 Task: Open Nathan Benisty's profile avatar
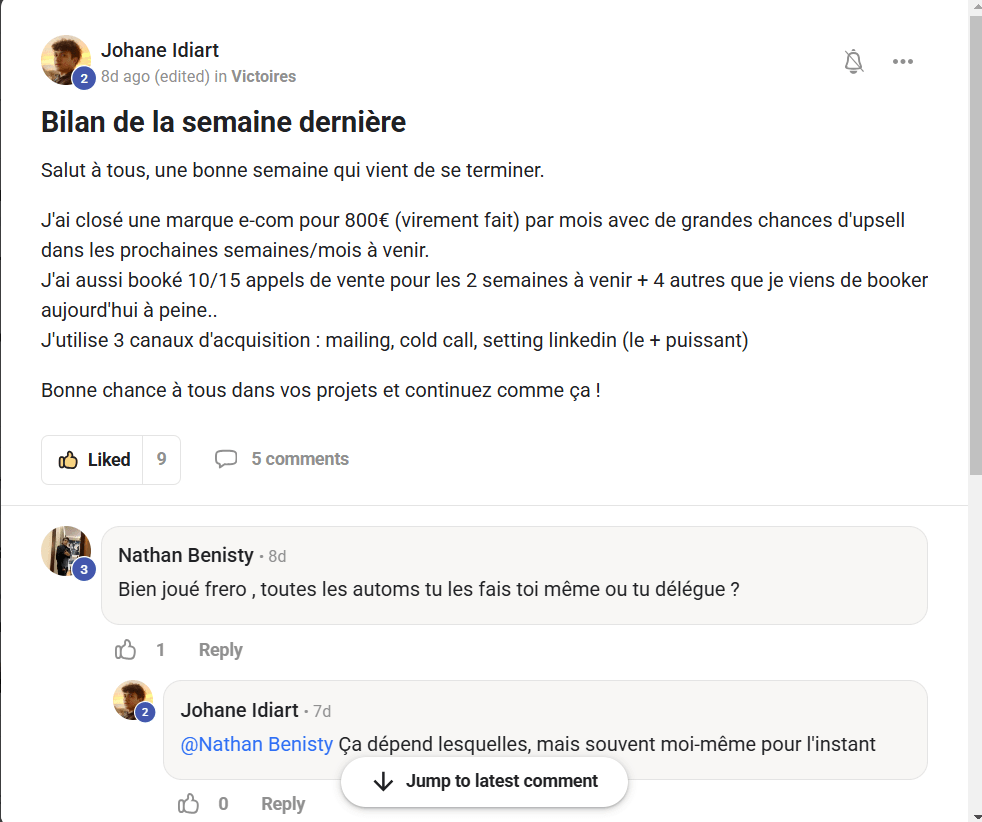coord(66,551)
